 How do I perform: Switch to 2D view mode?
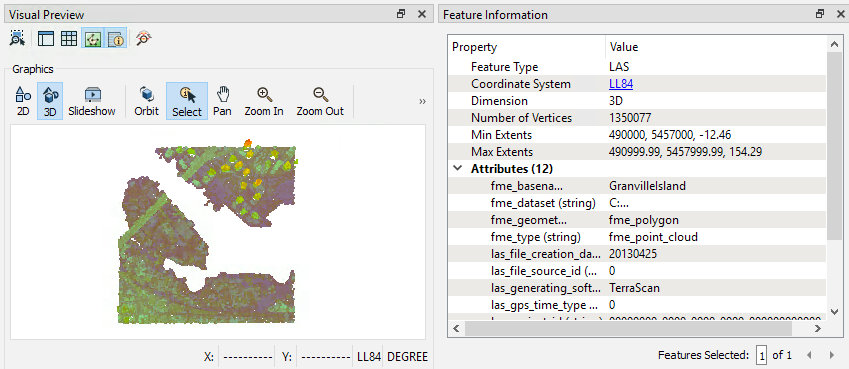pyautogui.click(x=23, y=101)
